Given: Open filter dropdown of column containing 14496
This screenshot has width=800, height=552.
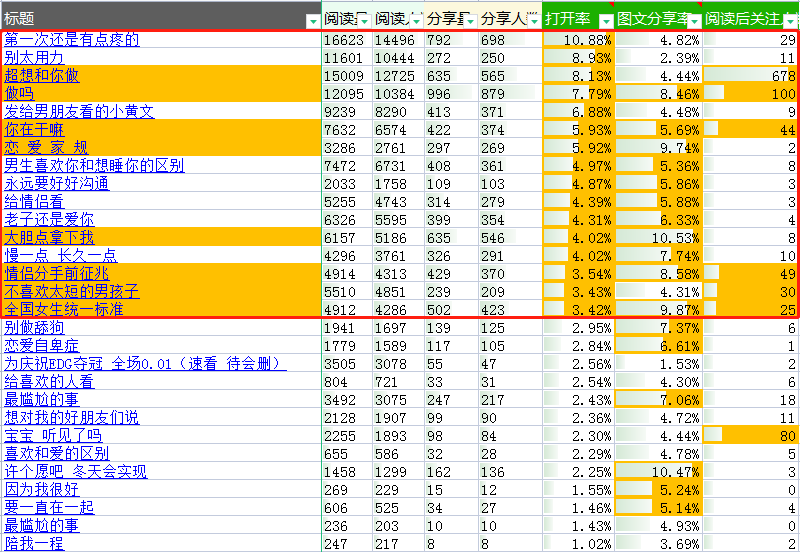Looking at the screenshot, I should [417, 21].
